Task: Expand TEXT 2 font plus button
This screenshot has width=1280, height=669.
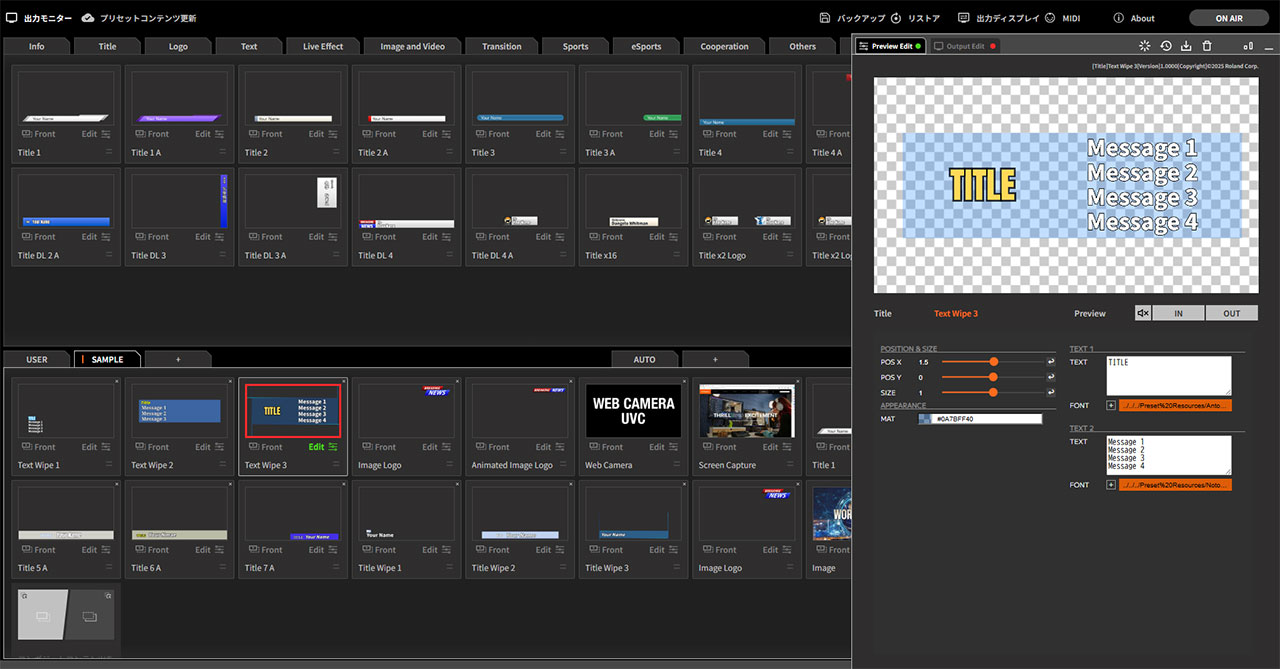Action: [1111, 485]
